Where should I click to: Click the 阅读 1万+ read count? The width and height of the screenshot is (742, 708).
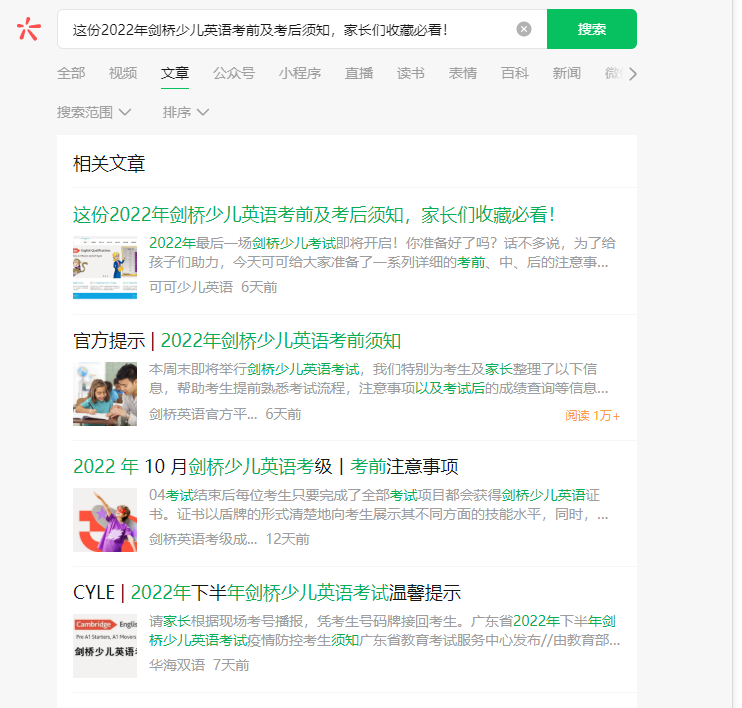pos(592,416)
